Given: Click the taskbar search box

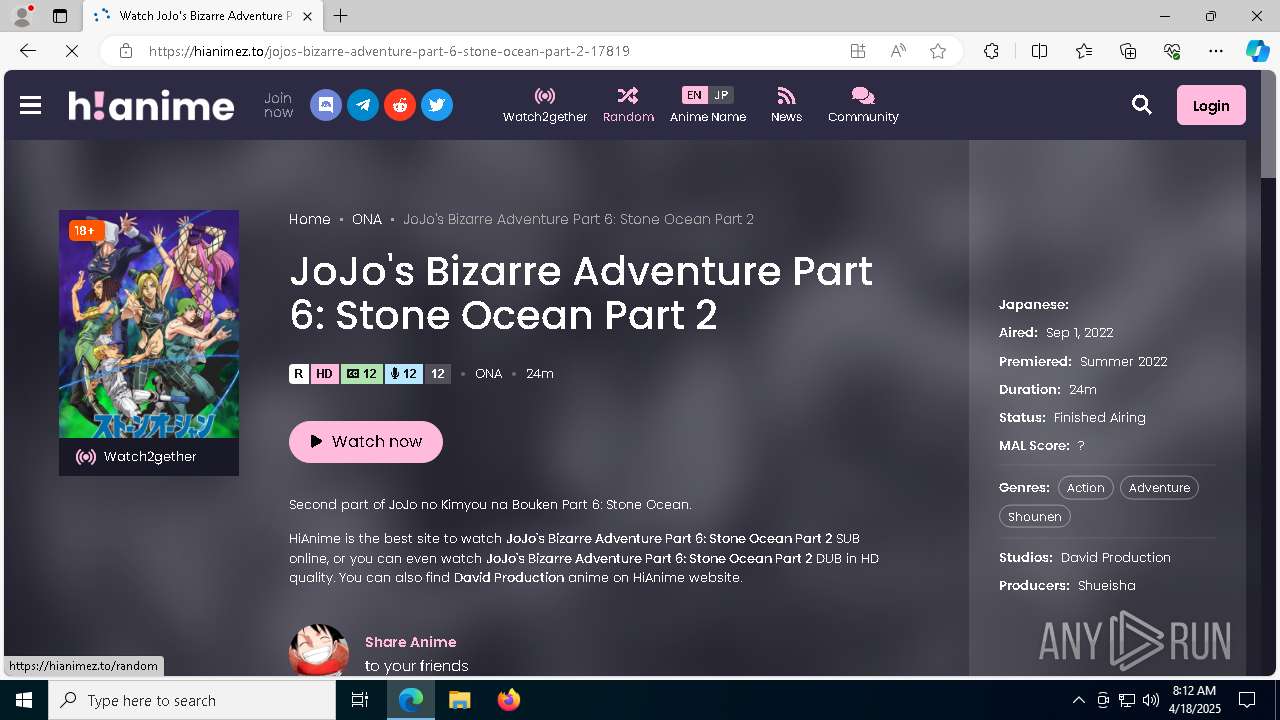Looking at the screenshot, I should tap(192, 700).
